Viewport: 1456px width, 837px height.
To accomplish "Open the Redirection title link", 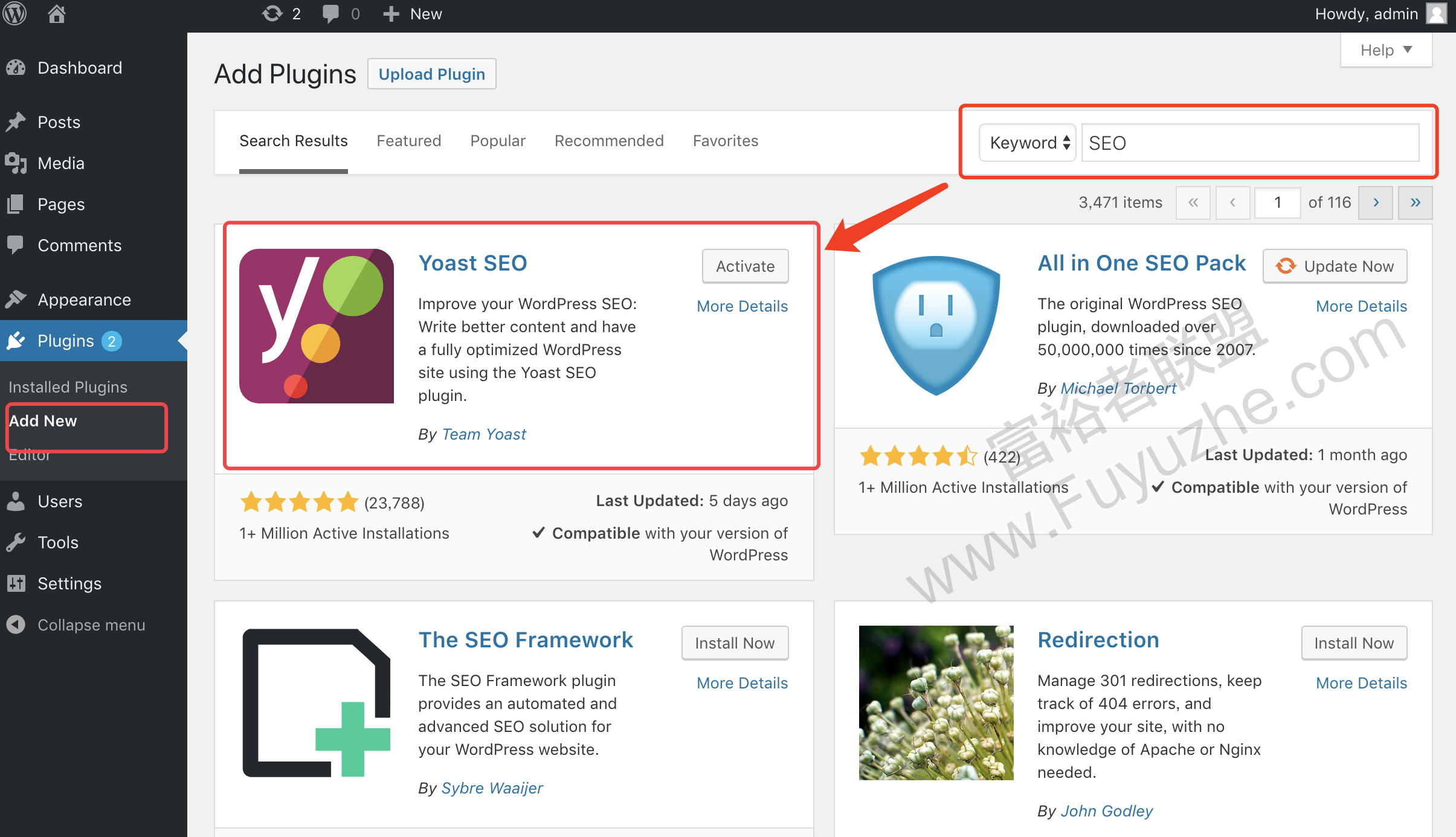I will point(1098,640).
